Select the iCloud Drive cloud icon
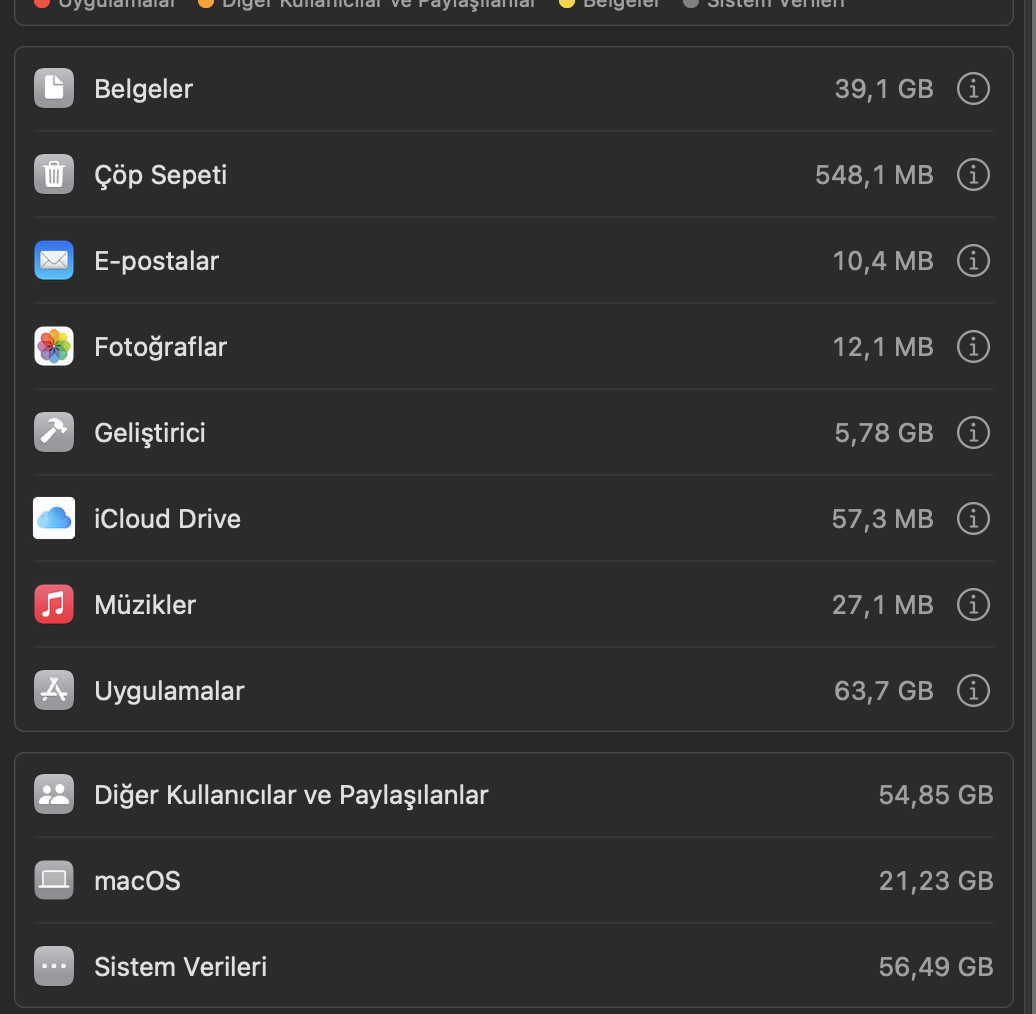This screenshot has height=1014, width=1036. coord(54,519)
